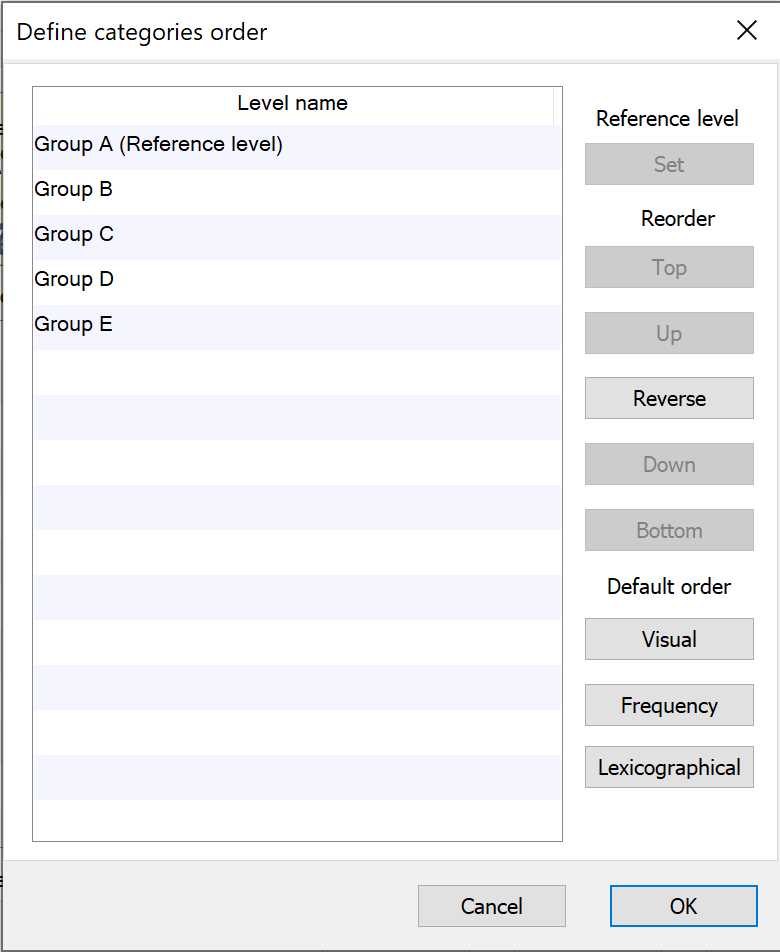Click the Top reorder button

tap(669, 267)
